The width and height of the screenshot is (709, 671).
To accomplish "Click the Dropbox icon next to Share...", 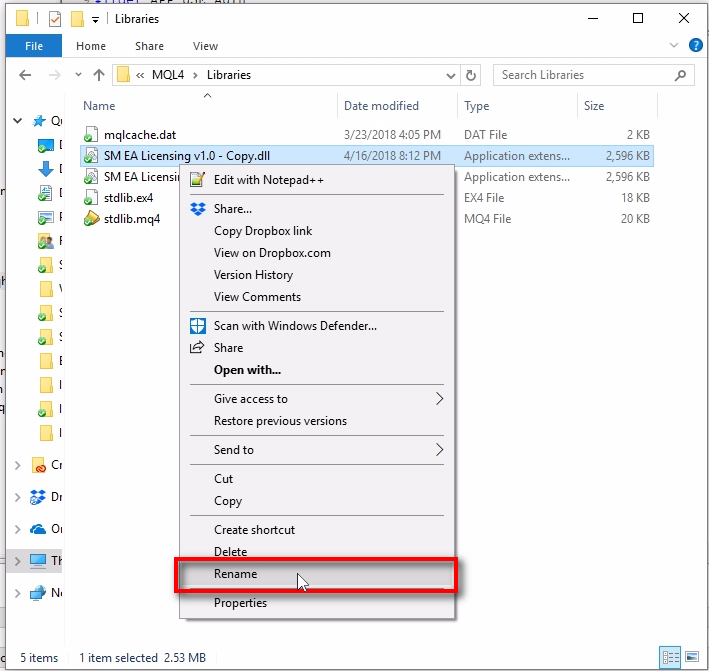I will click(196, 209).
